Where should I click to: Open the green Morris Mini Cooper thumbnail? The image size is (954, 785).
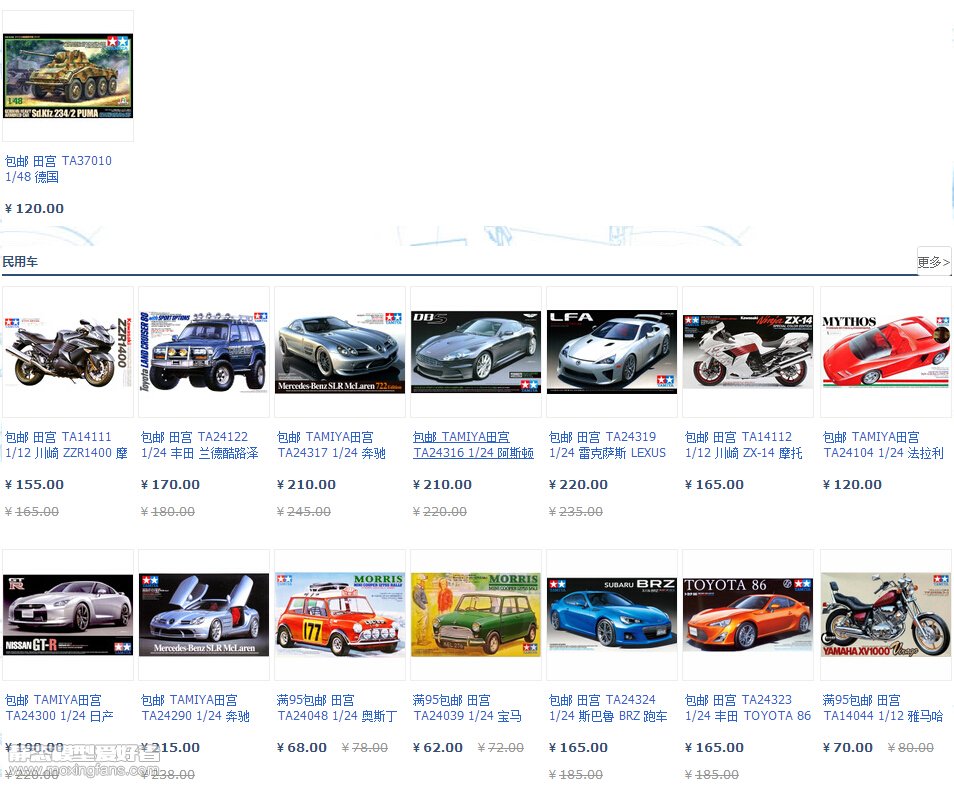coord(476,615)
